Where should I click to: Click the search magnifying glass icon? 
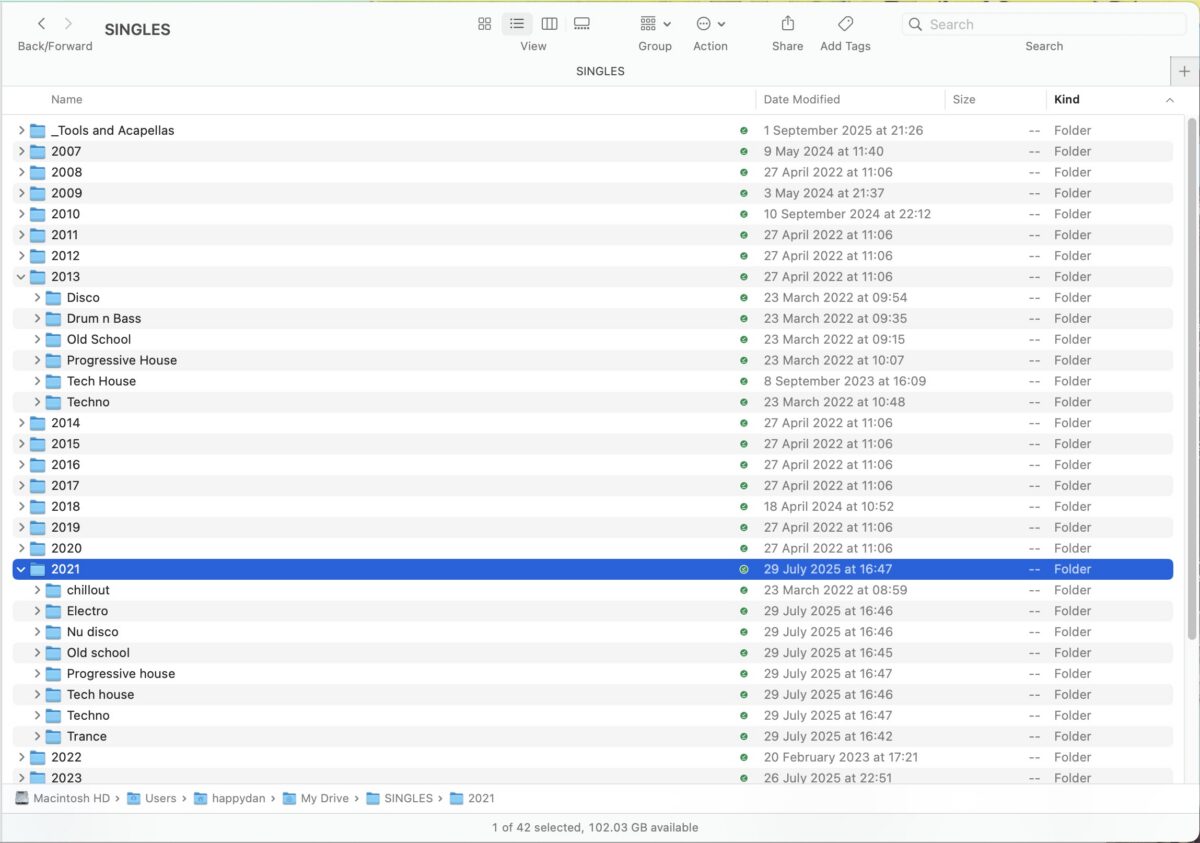[915, 24]
